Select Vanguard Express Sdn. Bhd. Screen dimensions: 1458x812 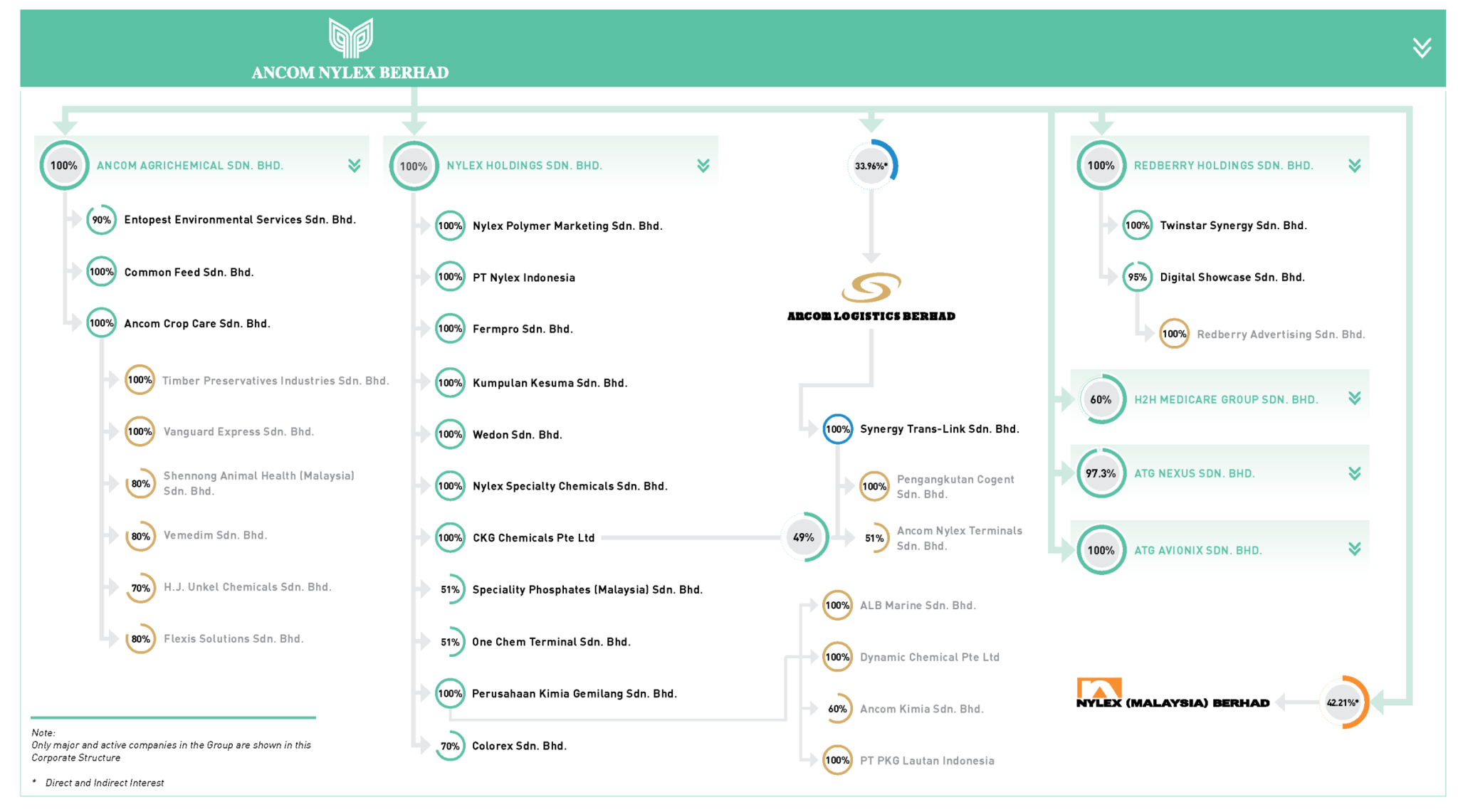point(238,432)
